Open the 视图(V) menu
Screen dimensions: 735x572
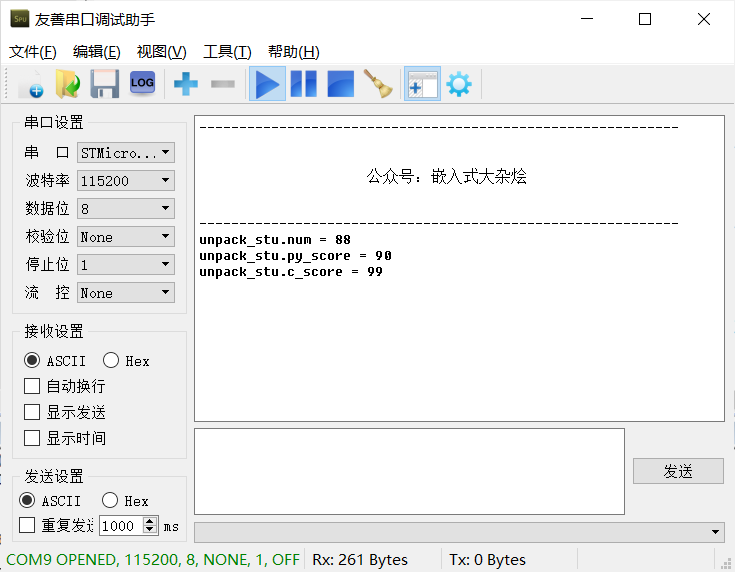click(161, 52)
